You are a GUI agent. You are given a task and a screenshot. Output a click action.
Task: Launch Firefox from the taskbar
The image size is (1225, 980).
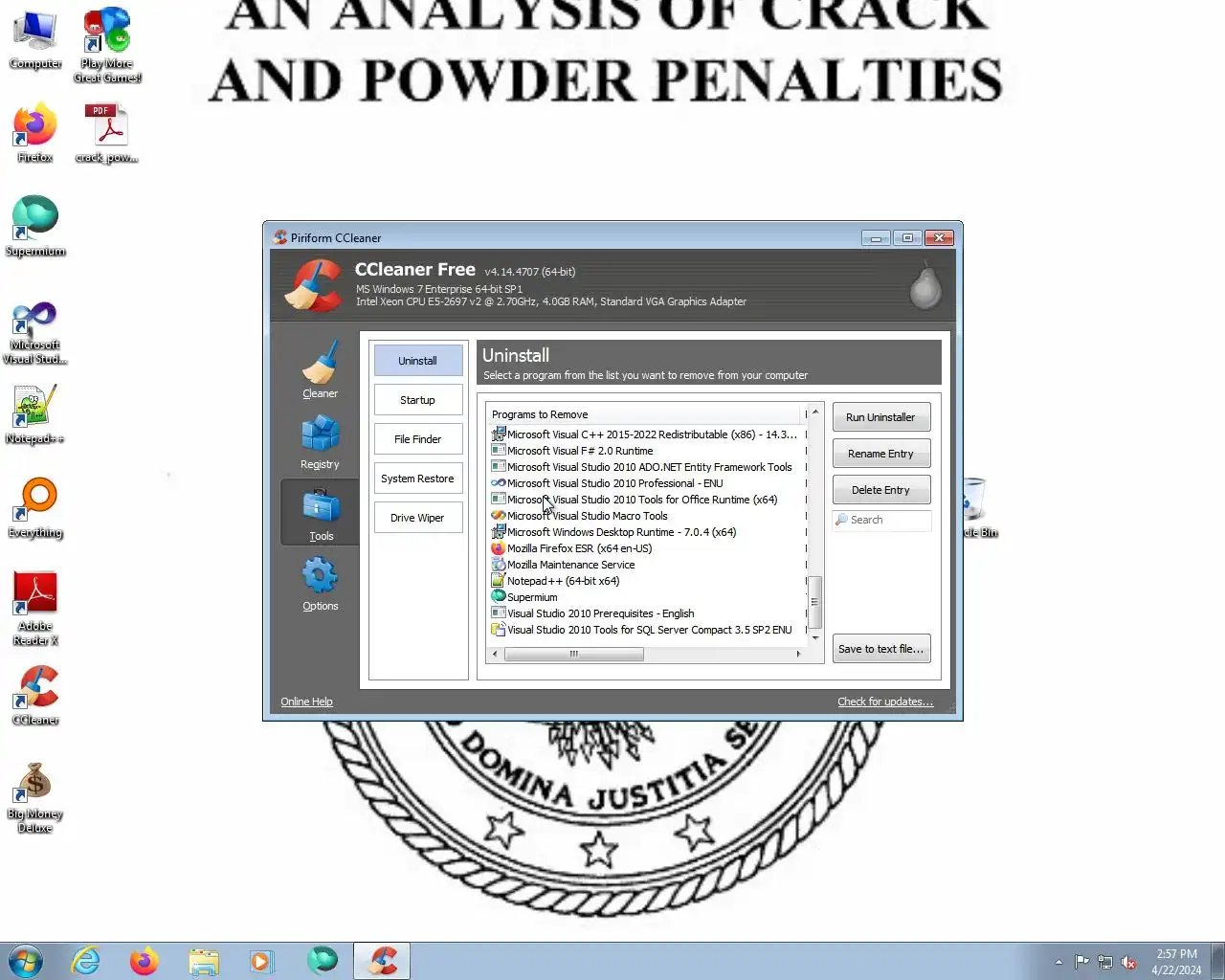145,961
